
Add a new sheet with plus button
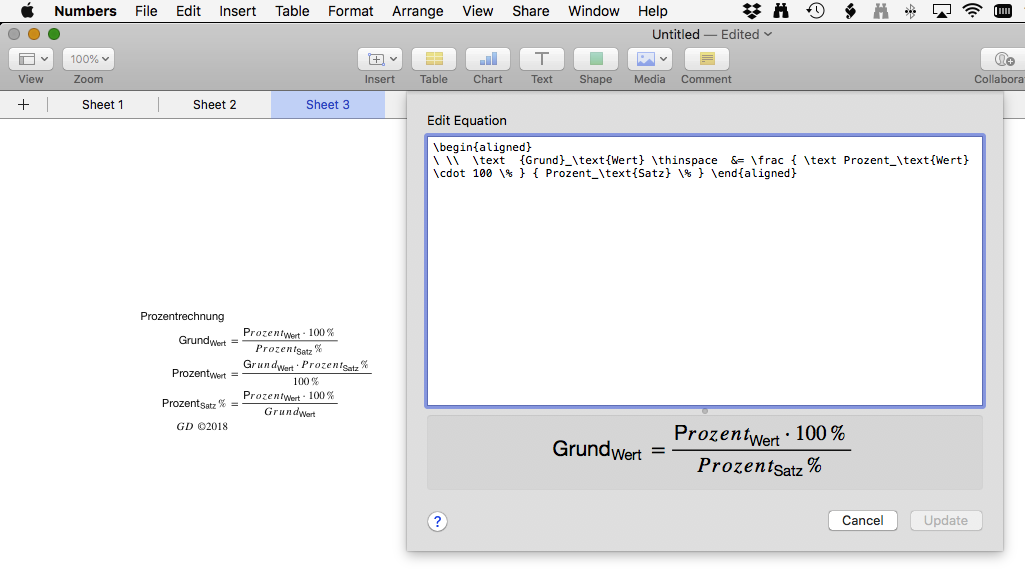pos(24,105)
